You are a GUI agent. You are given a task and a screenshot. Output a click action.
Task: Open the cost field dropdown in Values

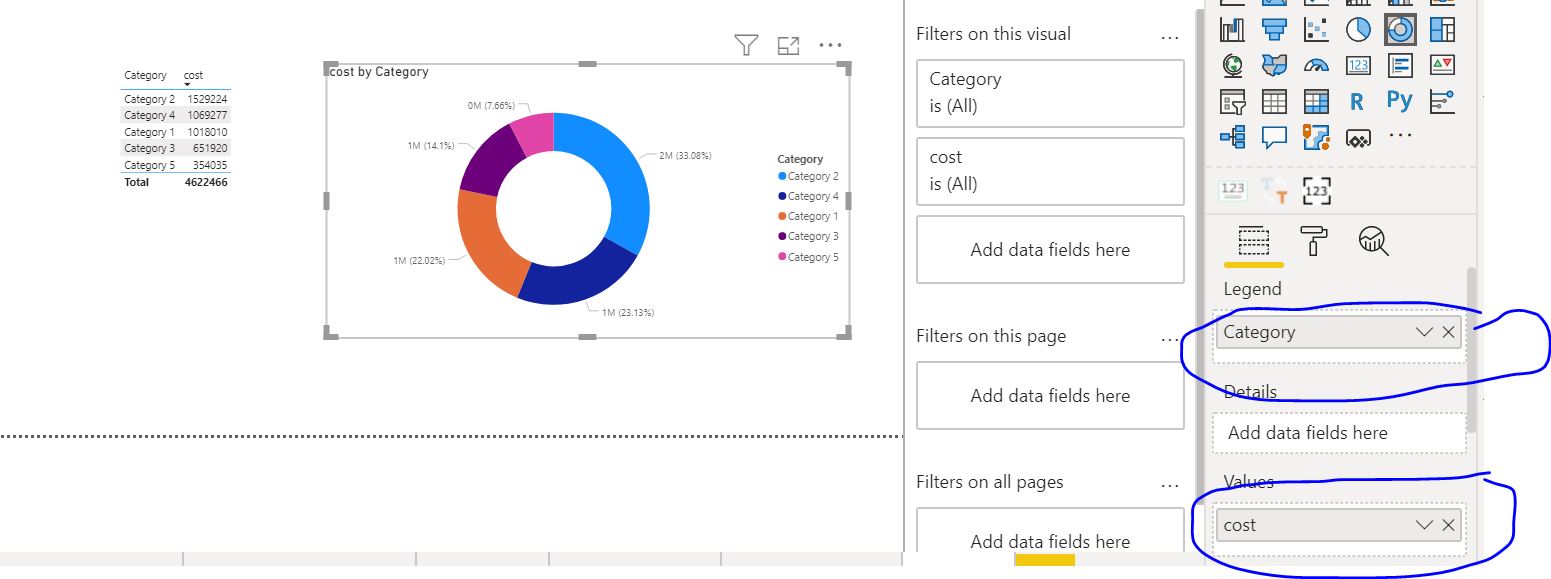pos(1425,525)
